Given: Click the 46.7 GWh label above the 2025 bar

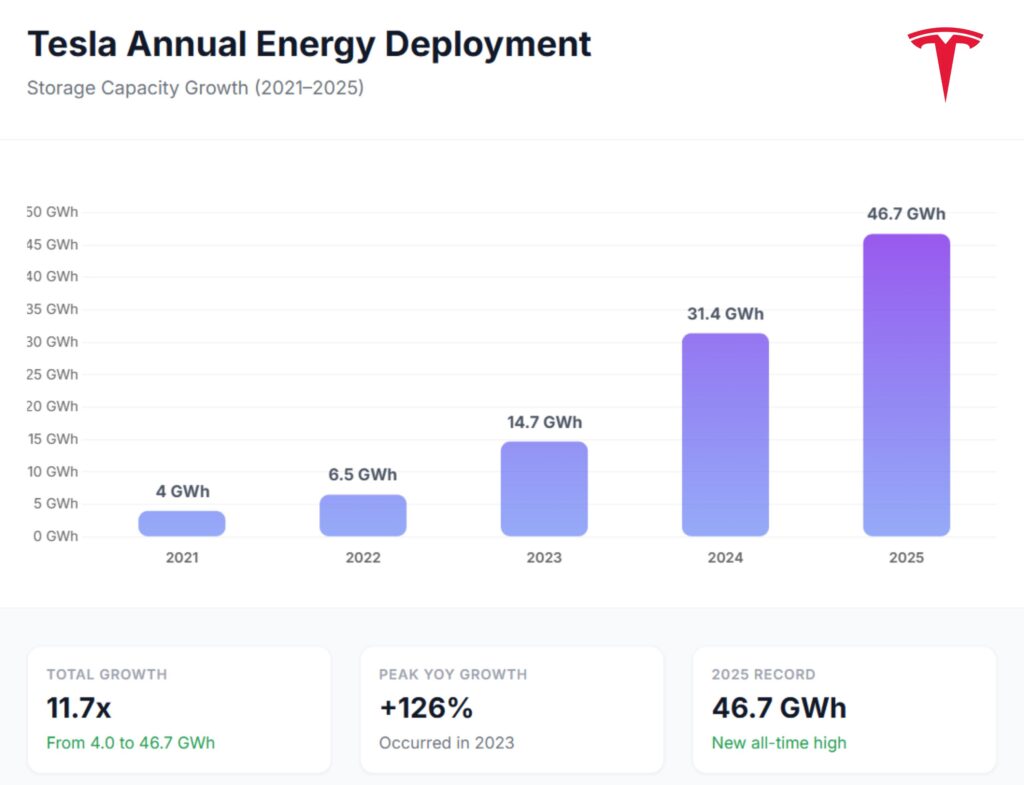Looking at the screenshot, I should [906, 213].
